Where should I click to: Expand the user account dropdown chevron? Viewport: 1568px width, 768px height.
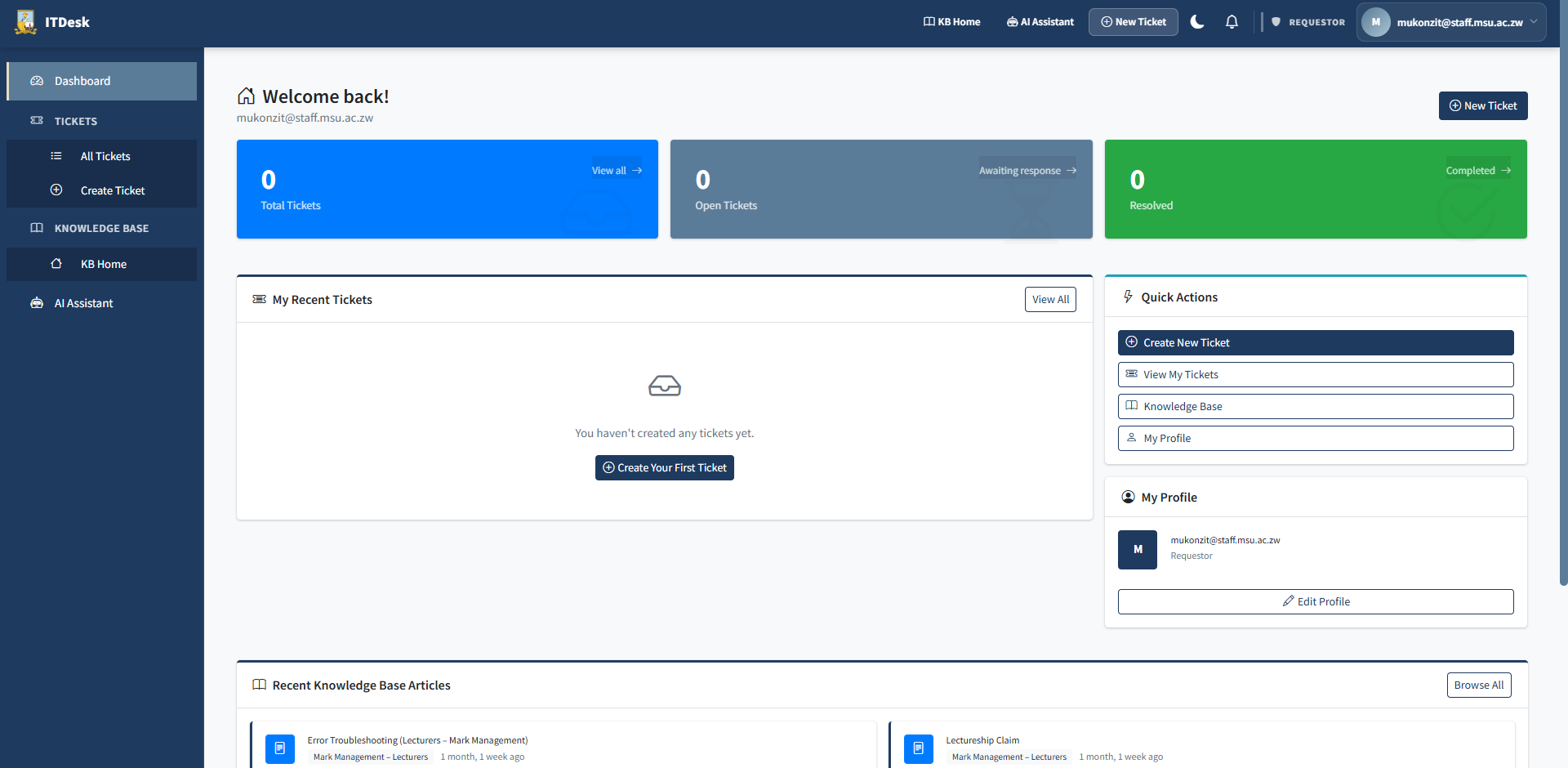(1534, 22)
